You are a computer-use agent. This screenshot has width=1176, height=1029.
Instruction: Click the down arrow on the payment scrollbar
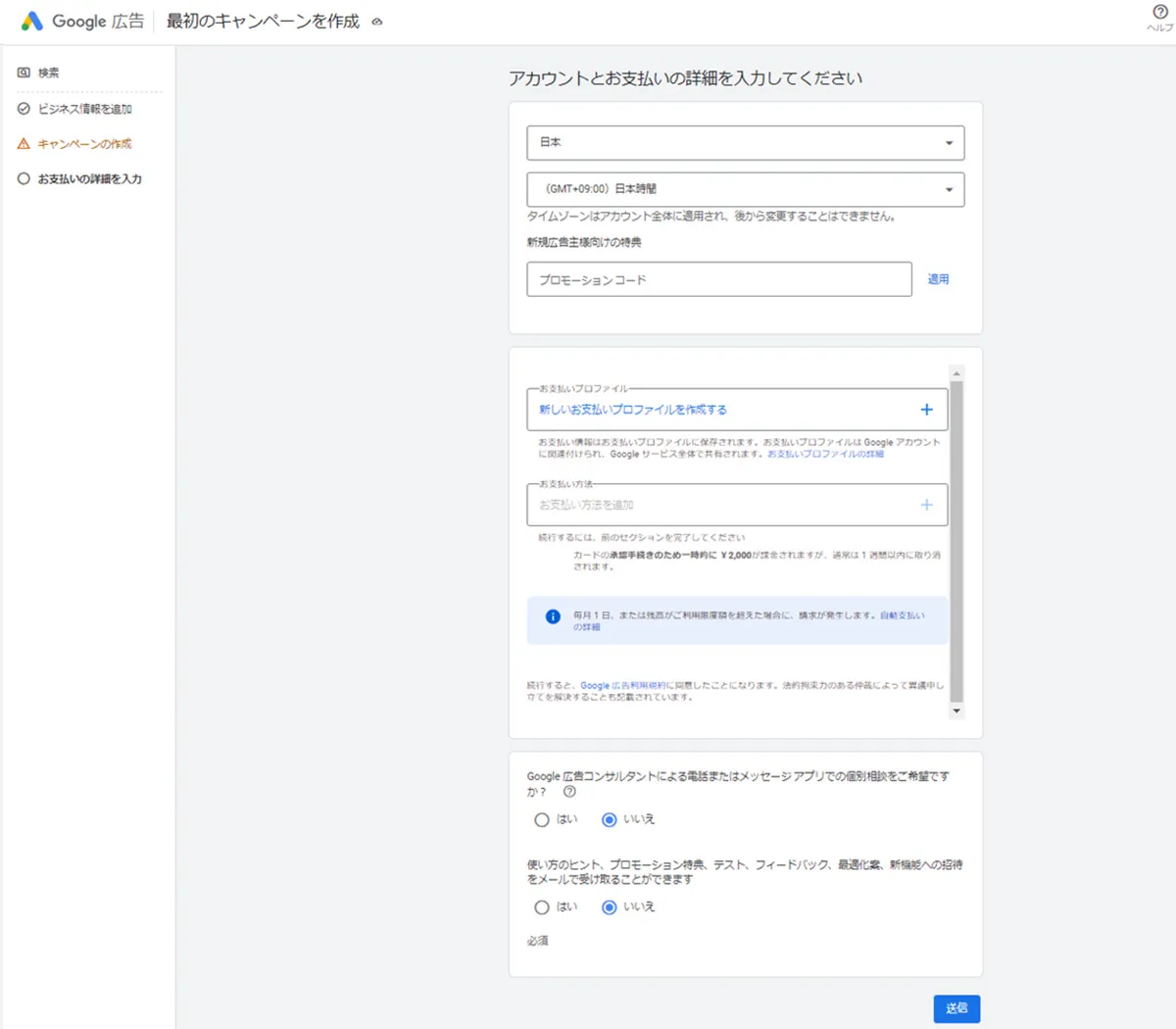point(955,709)
